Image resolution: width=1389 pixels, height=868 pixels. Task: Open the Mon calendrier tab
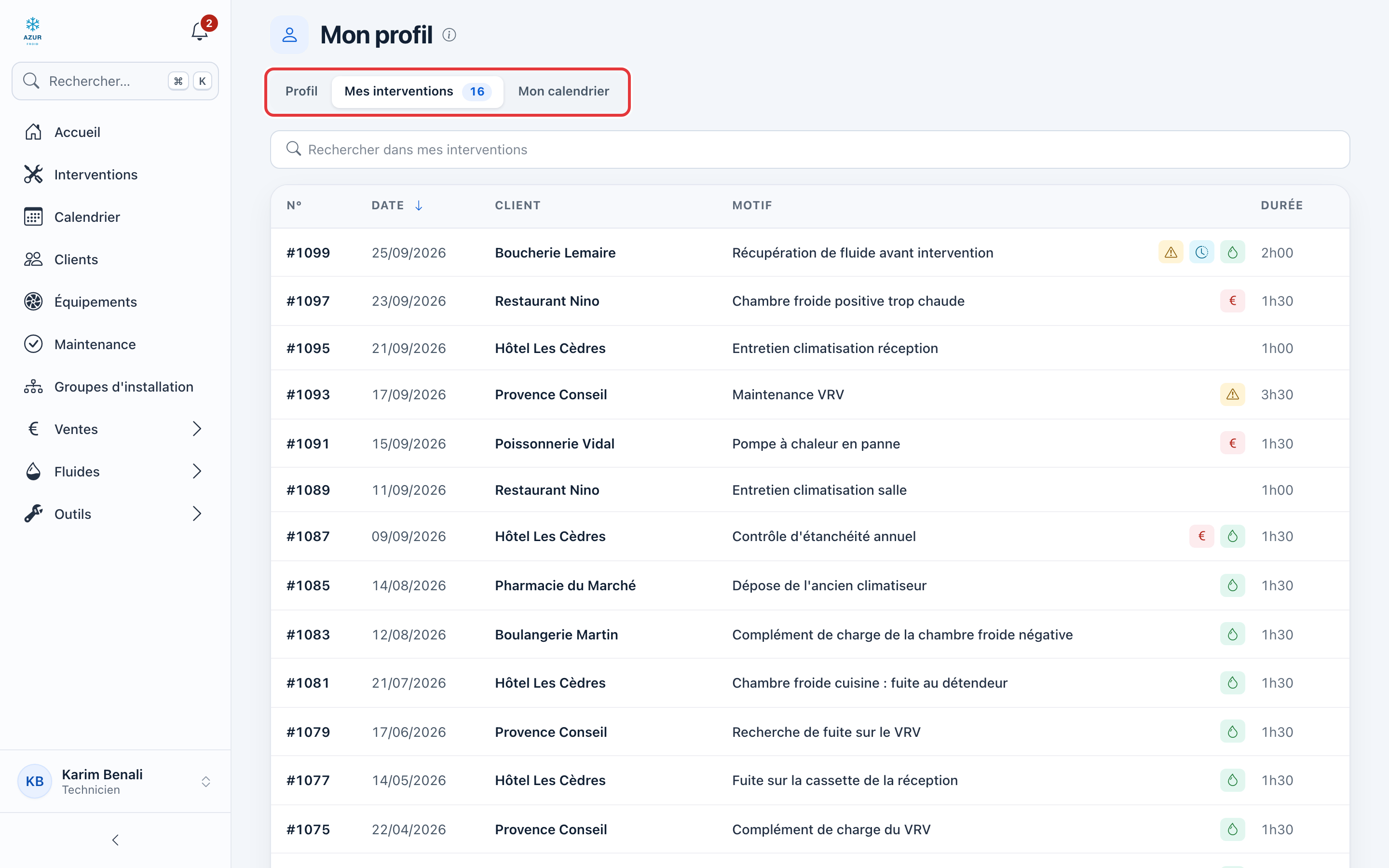point(564,91)
